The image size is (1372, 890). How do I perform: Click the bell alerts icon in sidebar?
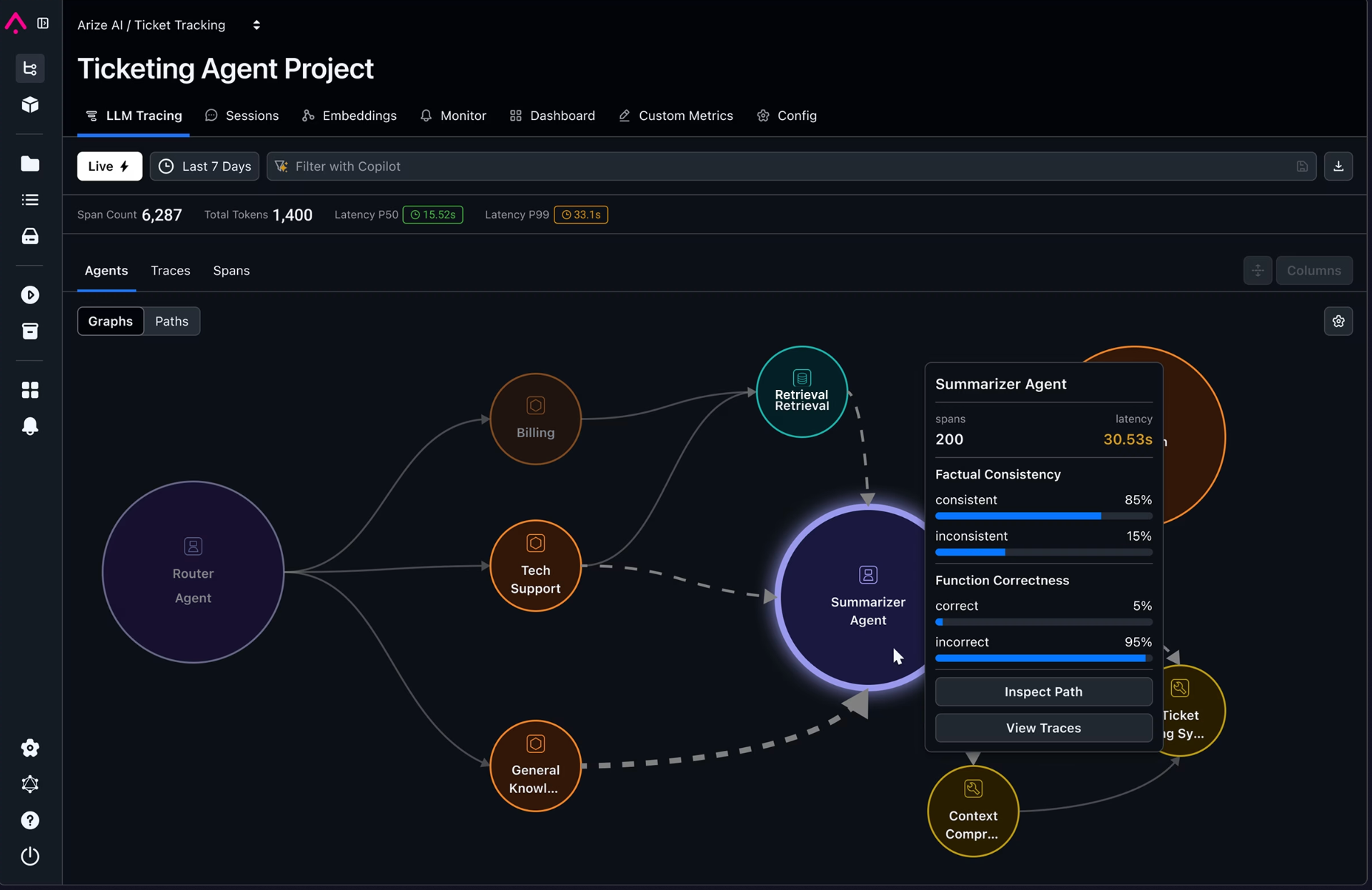(x=30, y=426)
